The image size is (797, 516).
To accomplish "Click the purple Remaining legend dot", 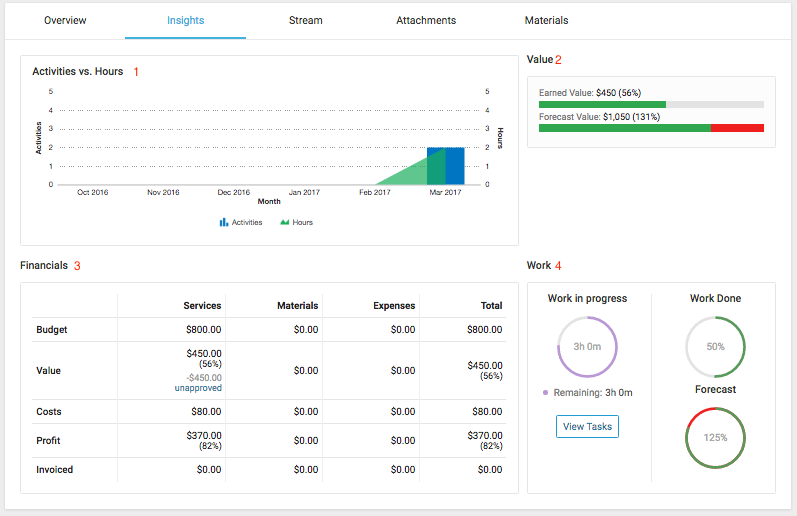I will pyautogui.click(x=544, y=394).
